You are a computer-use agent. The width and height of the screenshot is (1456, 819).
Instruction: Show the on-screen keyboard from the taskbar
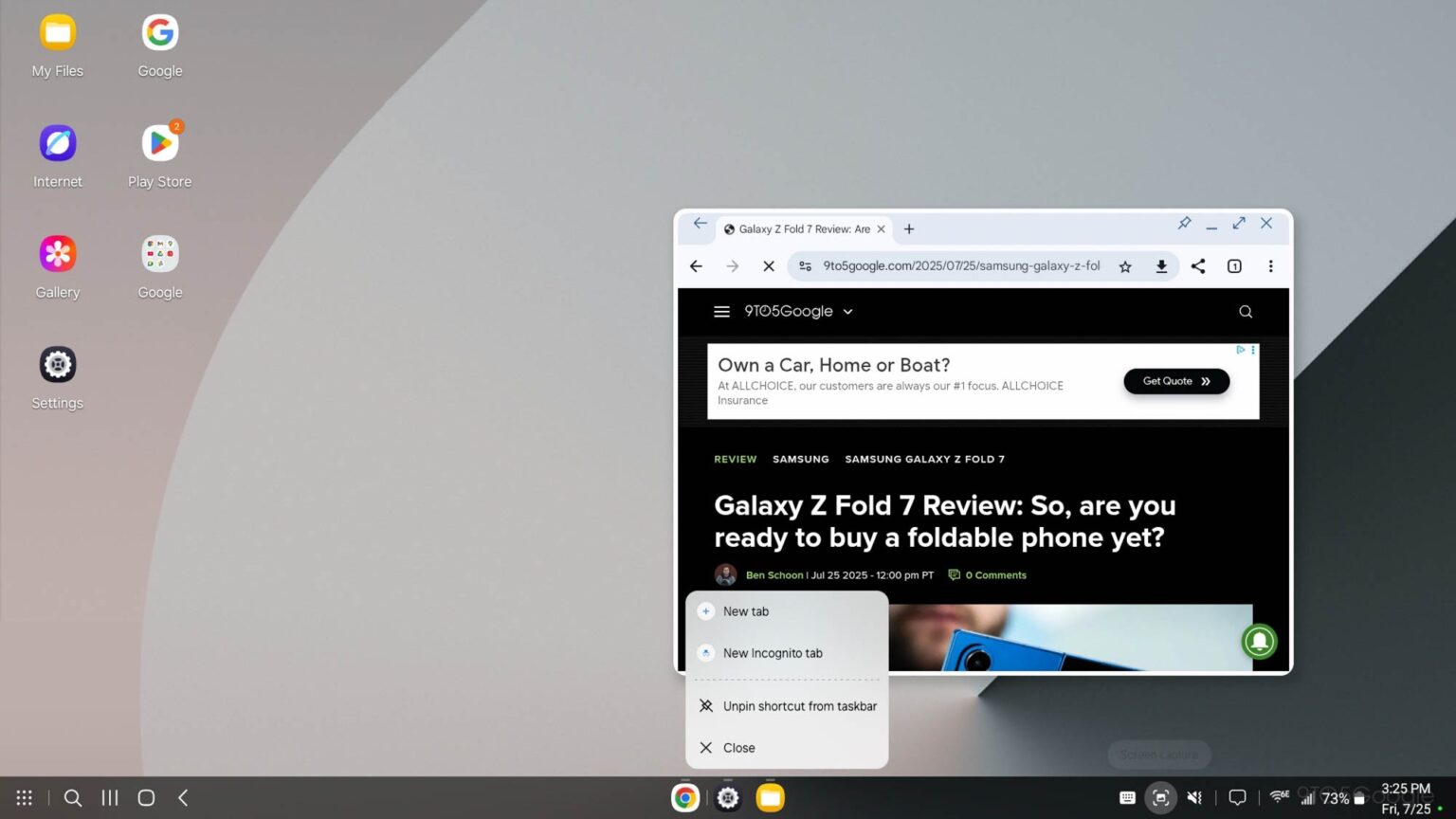coord(1127,797)
